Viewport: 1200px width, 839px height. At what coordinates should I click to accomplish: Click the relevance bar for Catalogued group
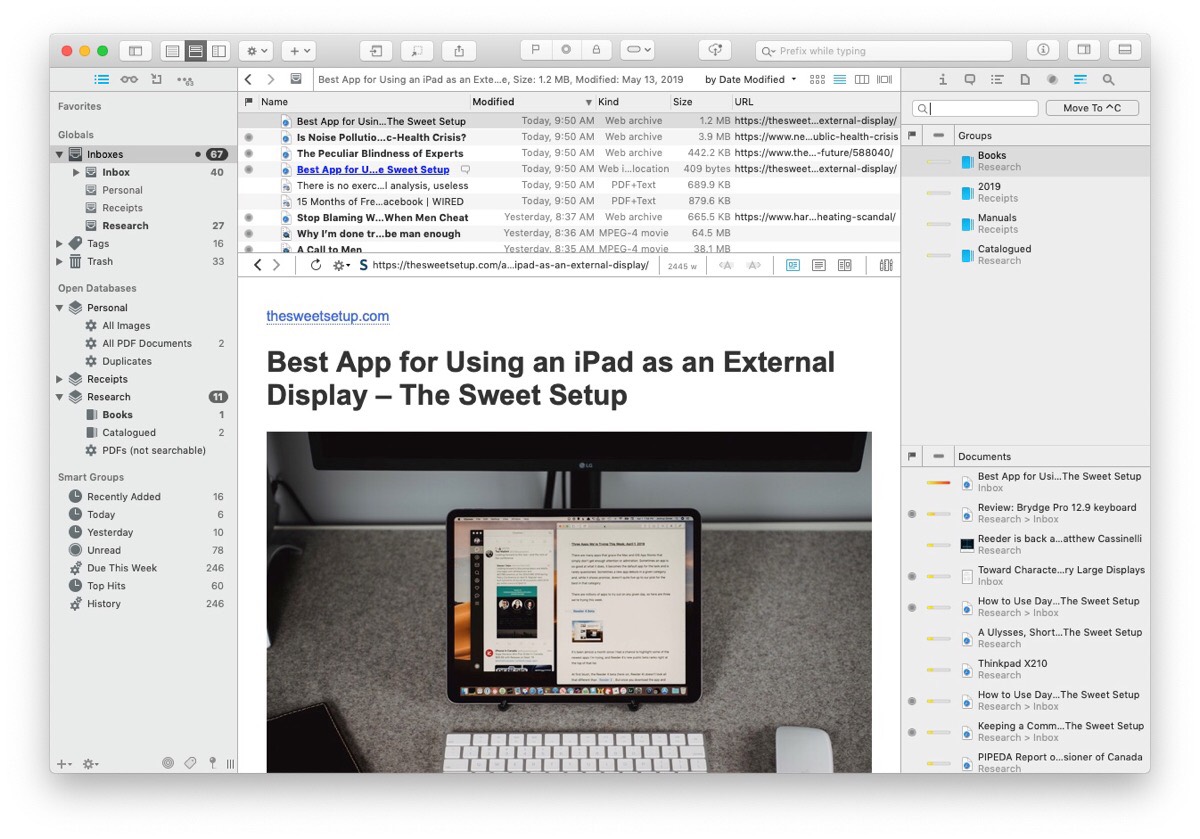(938, 255)
